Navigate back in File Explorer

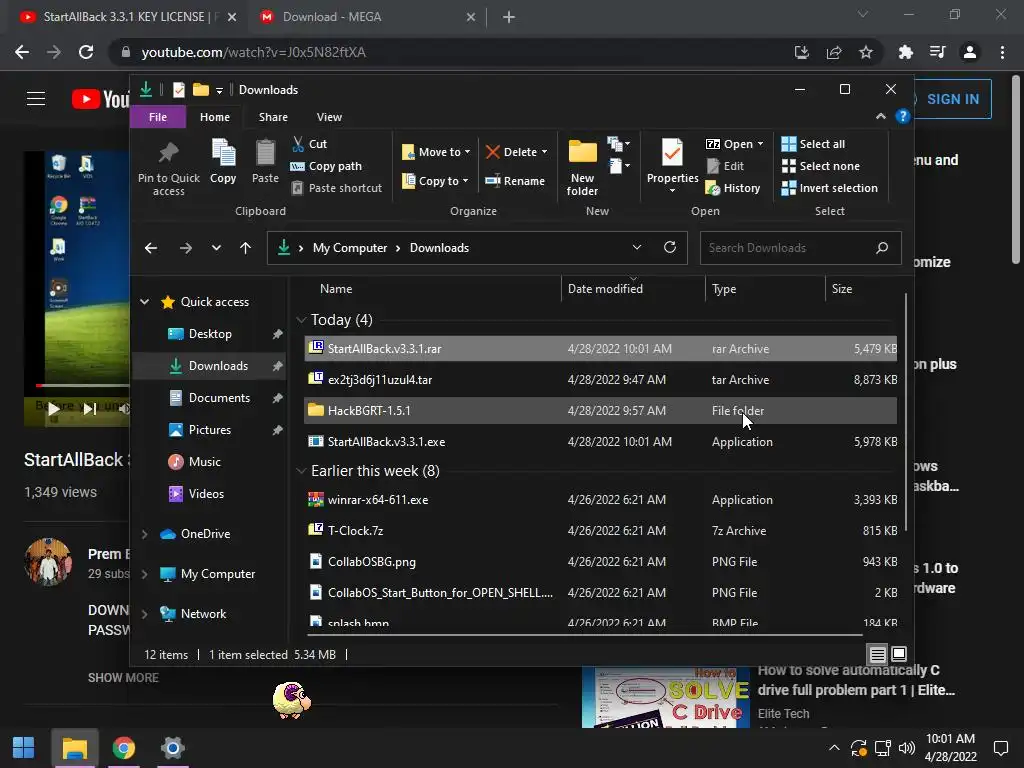click(x=151, y=248)
